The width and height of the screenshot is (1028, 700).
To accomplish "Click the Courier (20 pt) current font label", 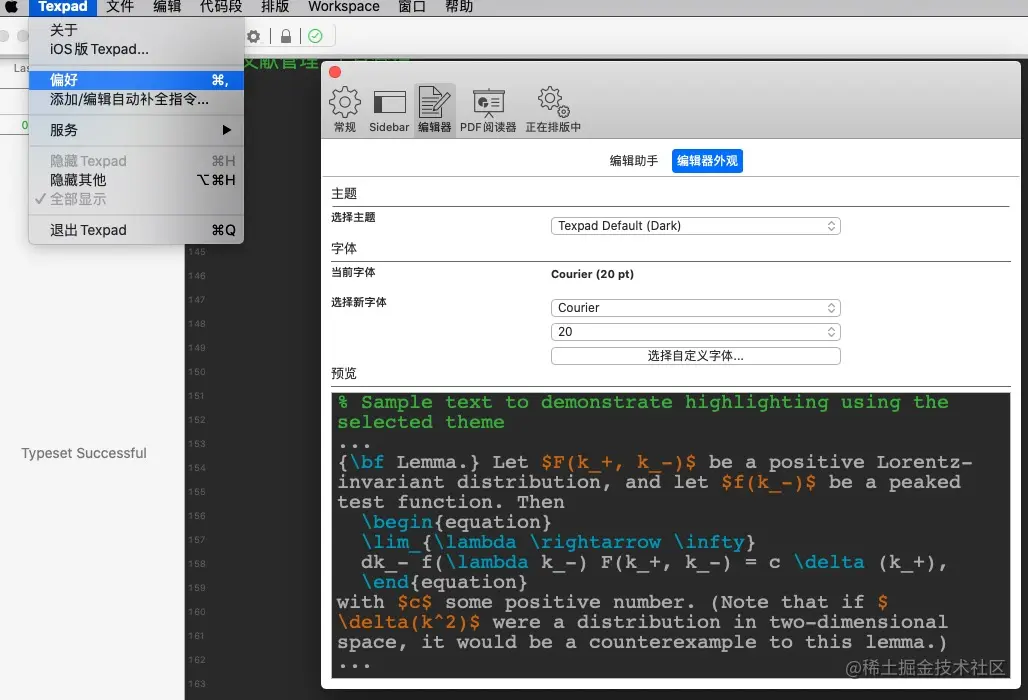I will [592, 274].
